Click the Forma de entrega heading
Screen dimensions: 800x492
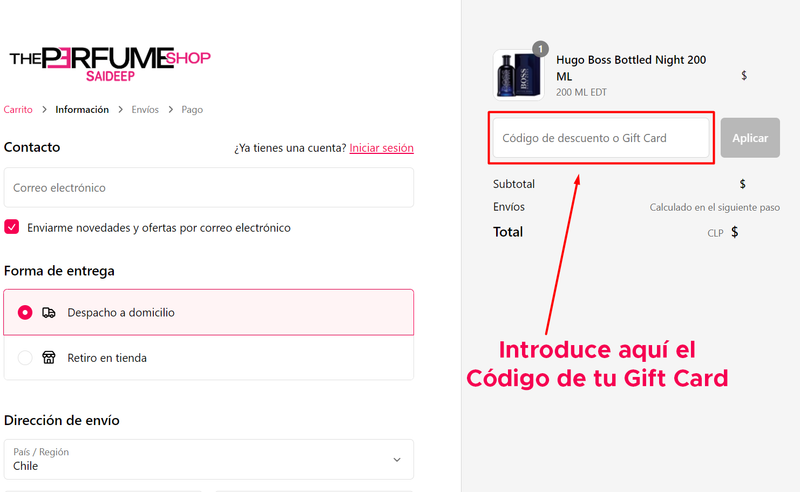59,270
